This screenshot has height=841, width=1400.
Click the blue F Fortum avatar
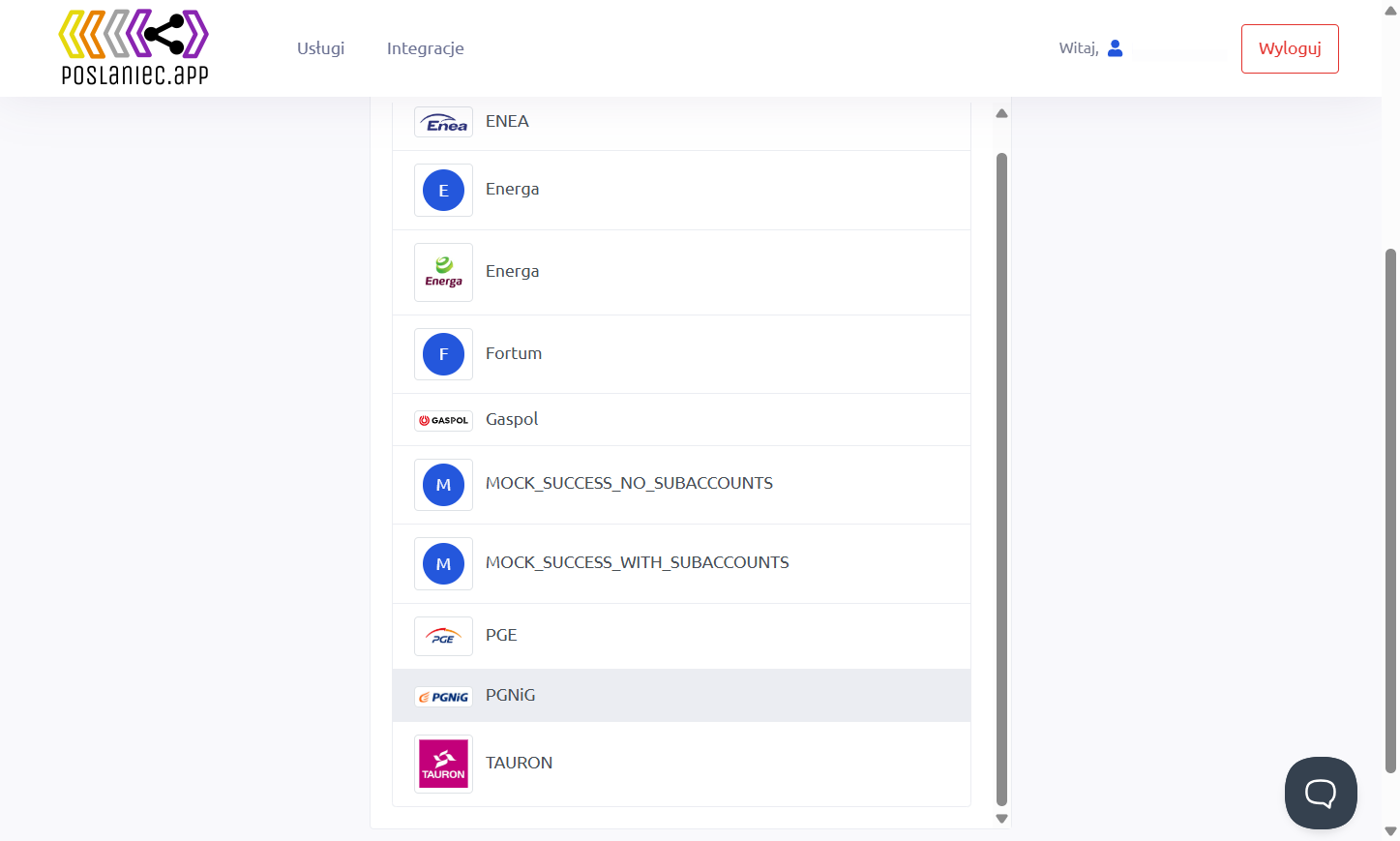tap(444, 354)
